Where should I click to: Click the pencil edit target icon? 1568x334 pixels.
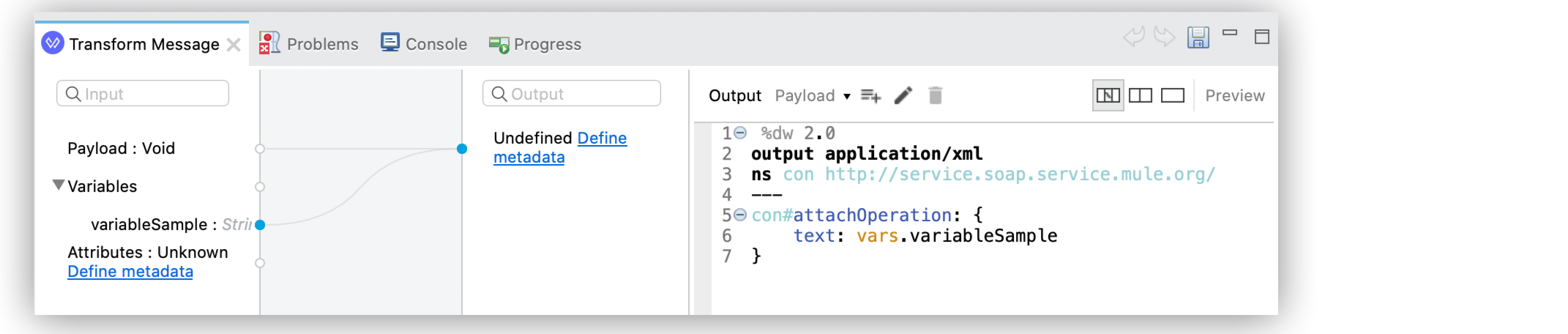[x=903, y=95]
